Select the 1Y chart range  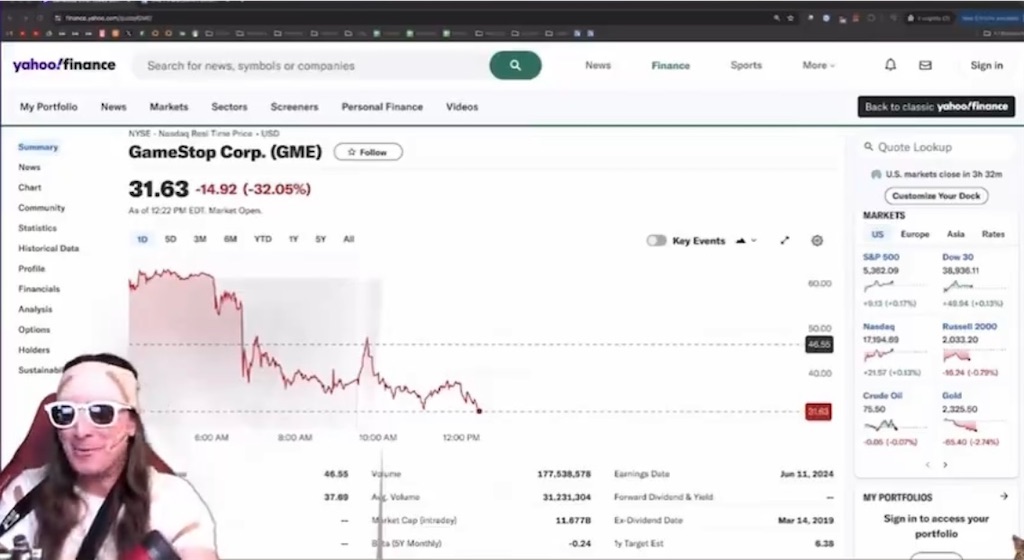pos(293,240)
